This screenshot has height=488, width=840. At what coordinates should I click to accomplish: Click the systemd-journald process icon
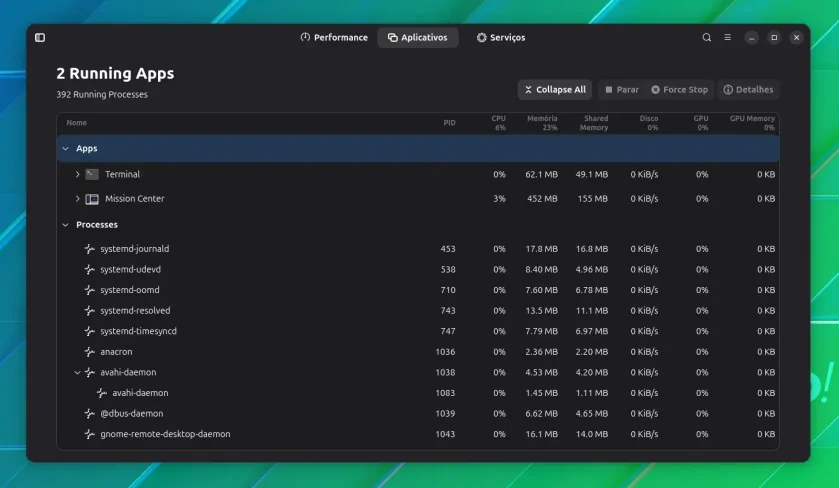click(x=89, y=249)
